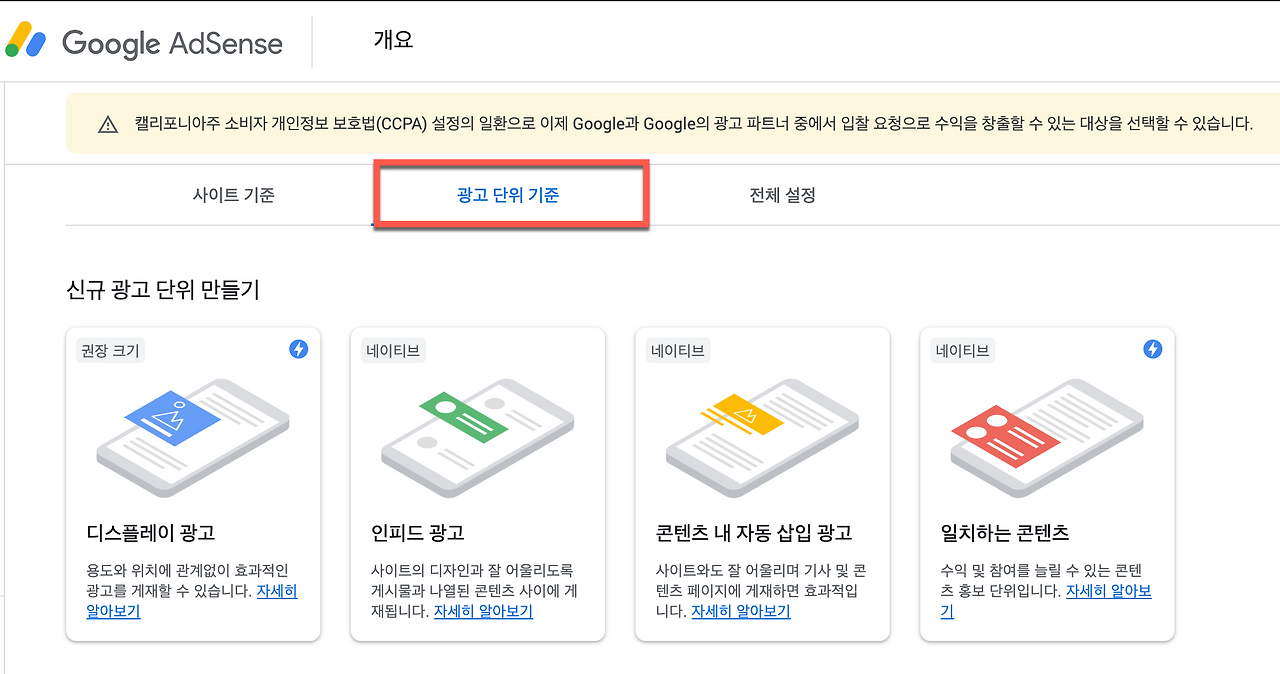
Task: Click the 일치하는 콘텐츠 phone illustration
Action: click(1047, 438)
